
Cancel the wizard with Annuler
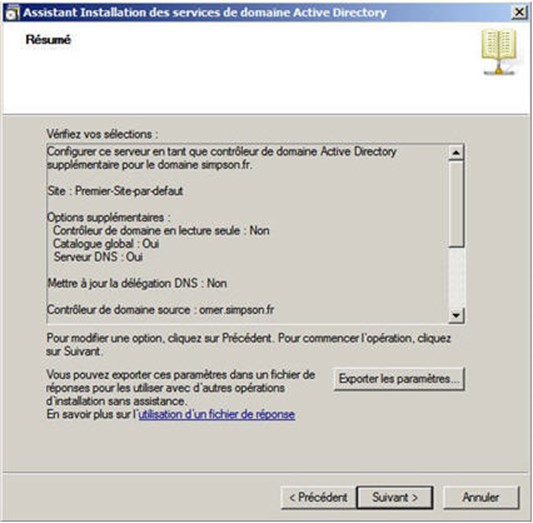tap(481, 498)
